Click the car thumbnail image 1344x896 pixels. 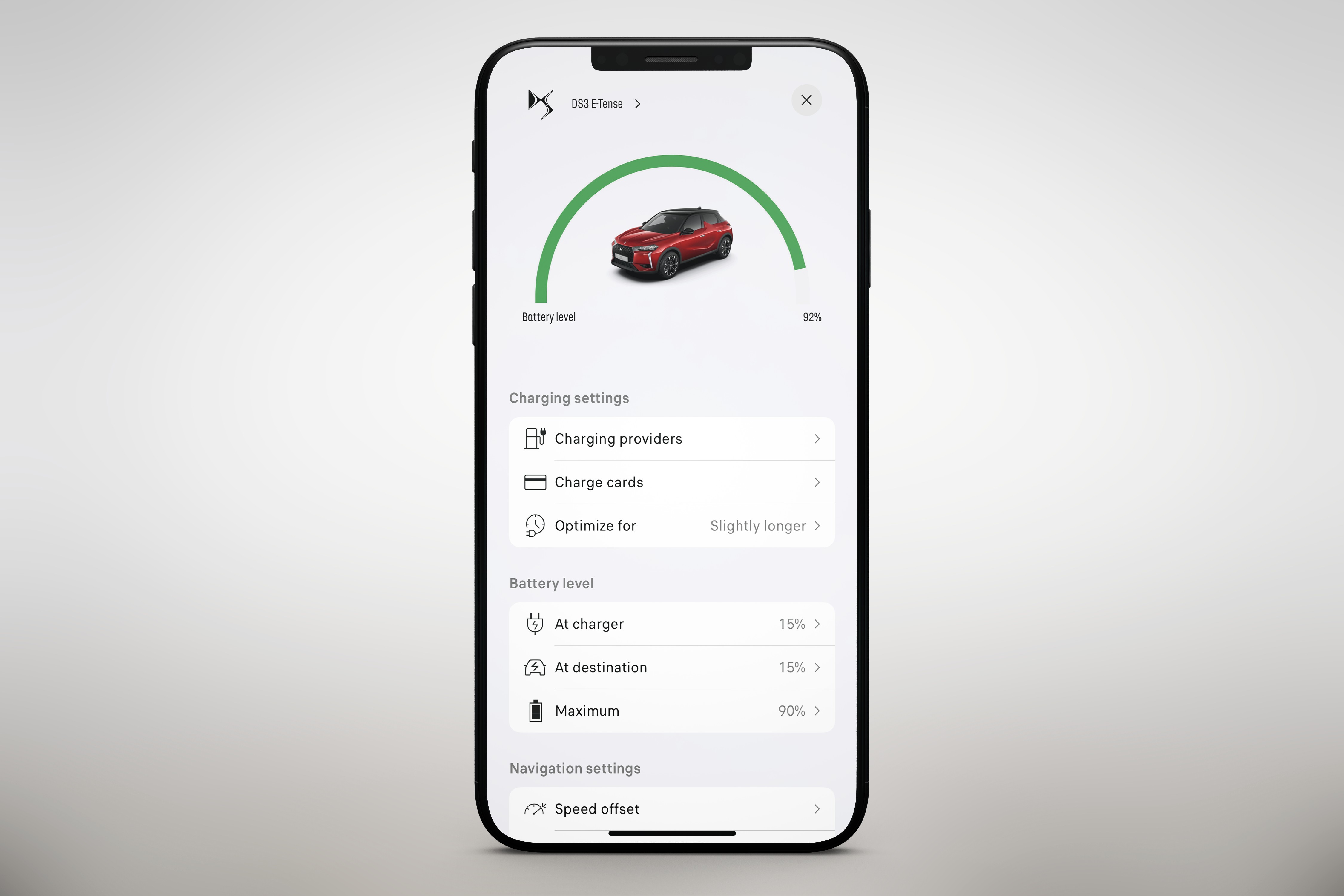(x=672, y=248)
